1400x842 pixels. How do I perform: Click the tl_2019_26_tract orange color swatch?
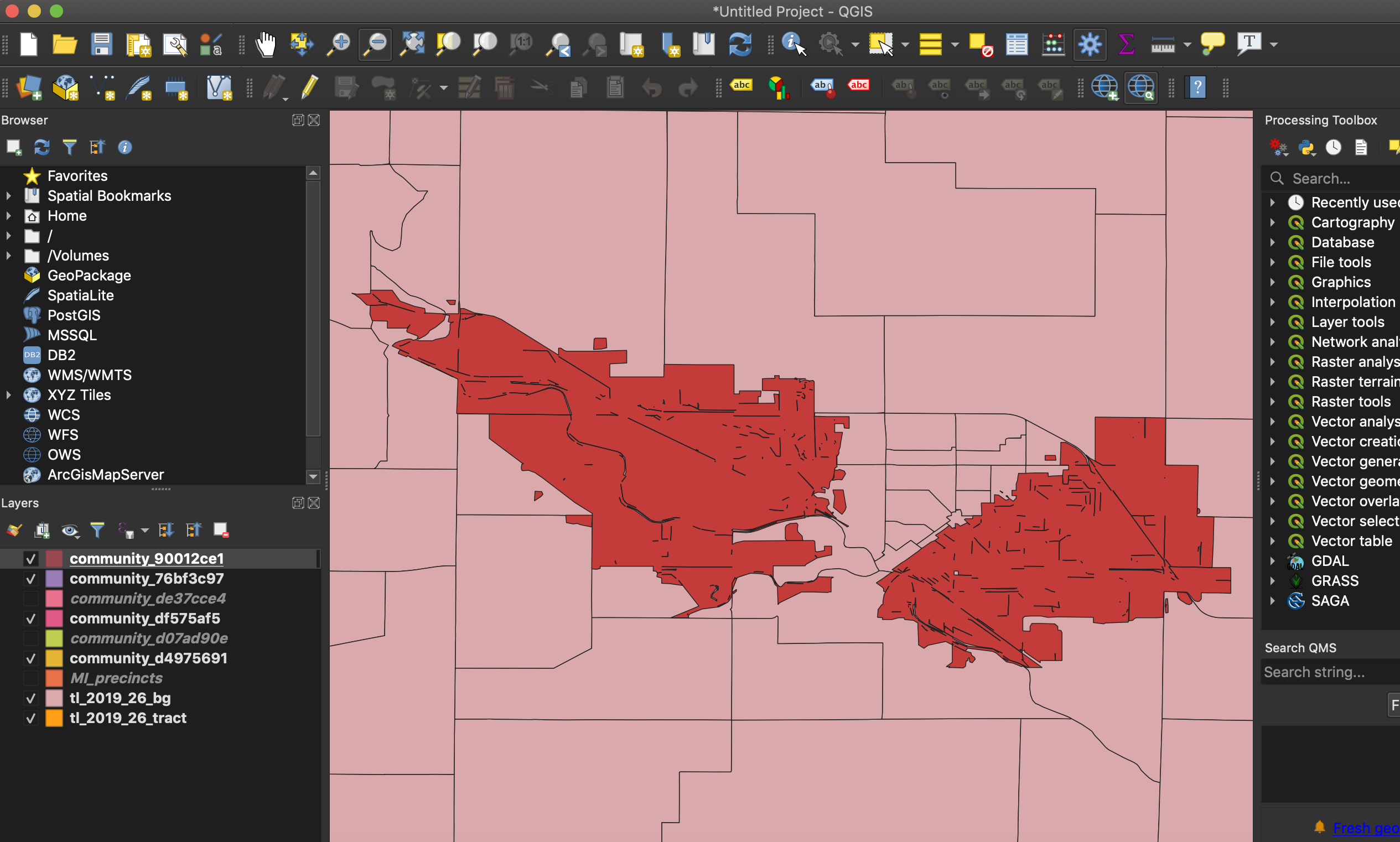[x=54, y=718]
